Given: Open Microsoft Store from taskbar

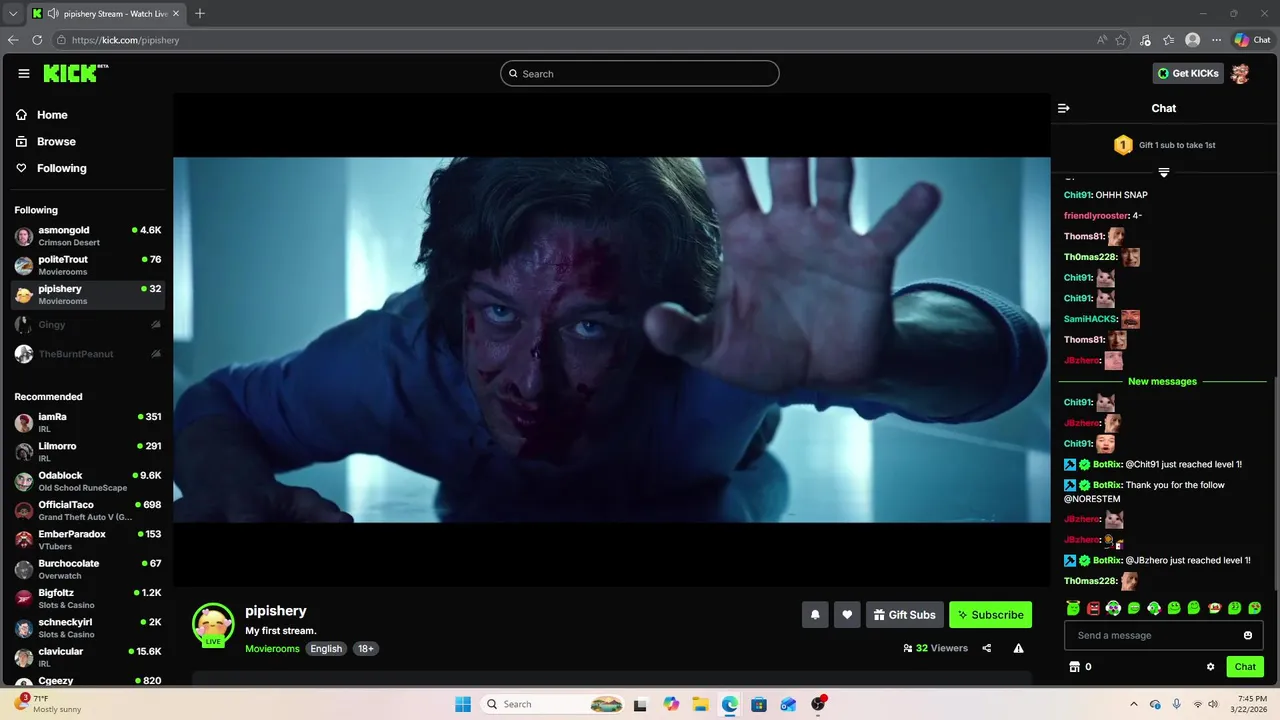Looking at the screenshot, I should tap(759, 704).
